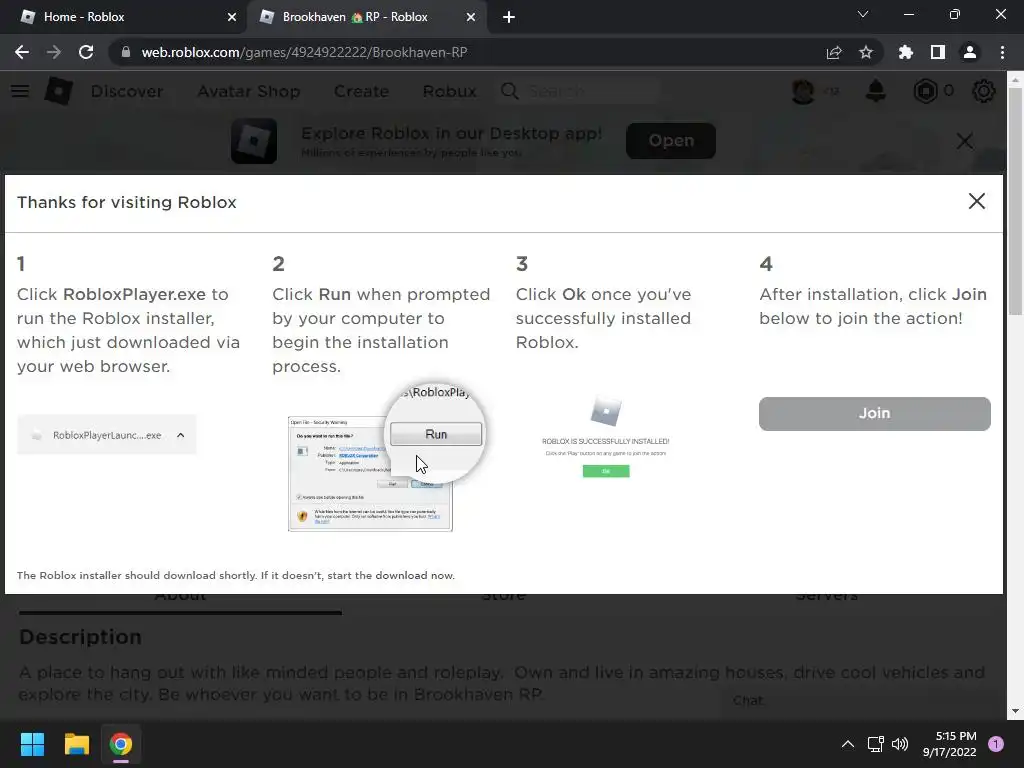
Task: Open the Create menu item
Action: coord(361,91)
